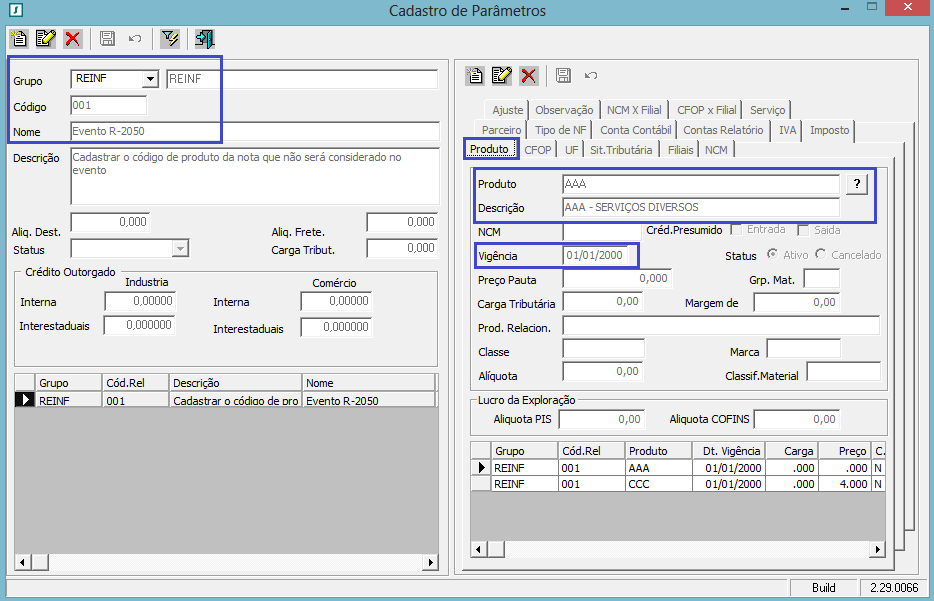Click right arrow of product grid horizontal scrollbar
Screen dimensions: 934x601
tap(878, 549)
